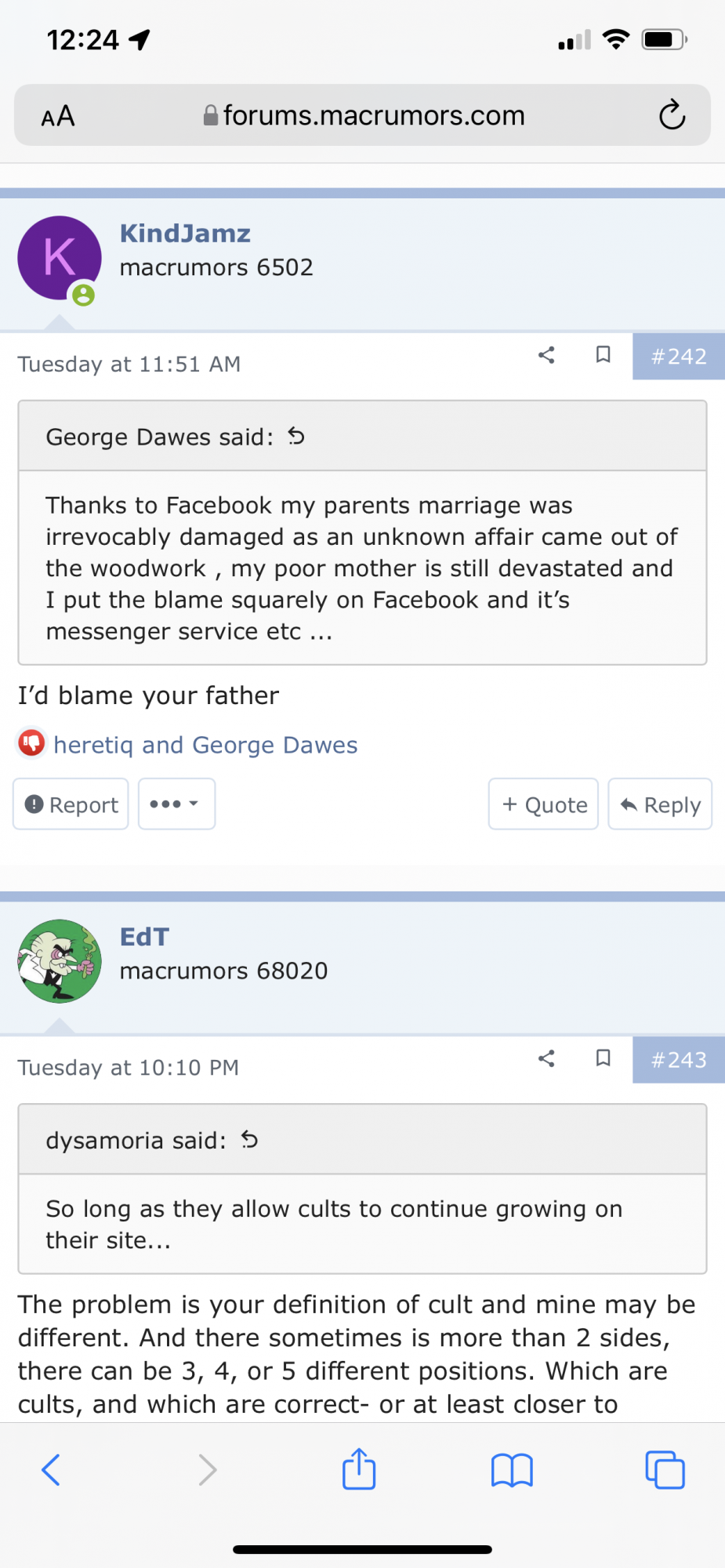The width and height of the screenshot is (725, 1568).
Task: Tap Safari back arrow
Action: click(51, 1469)
